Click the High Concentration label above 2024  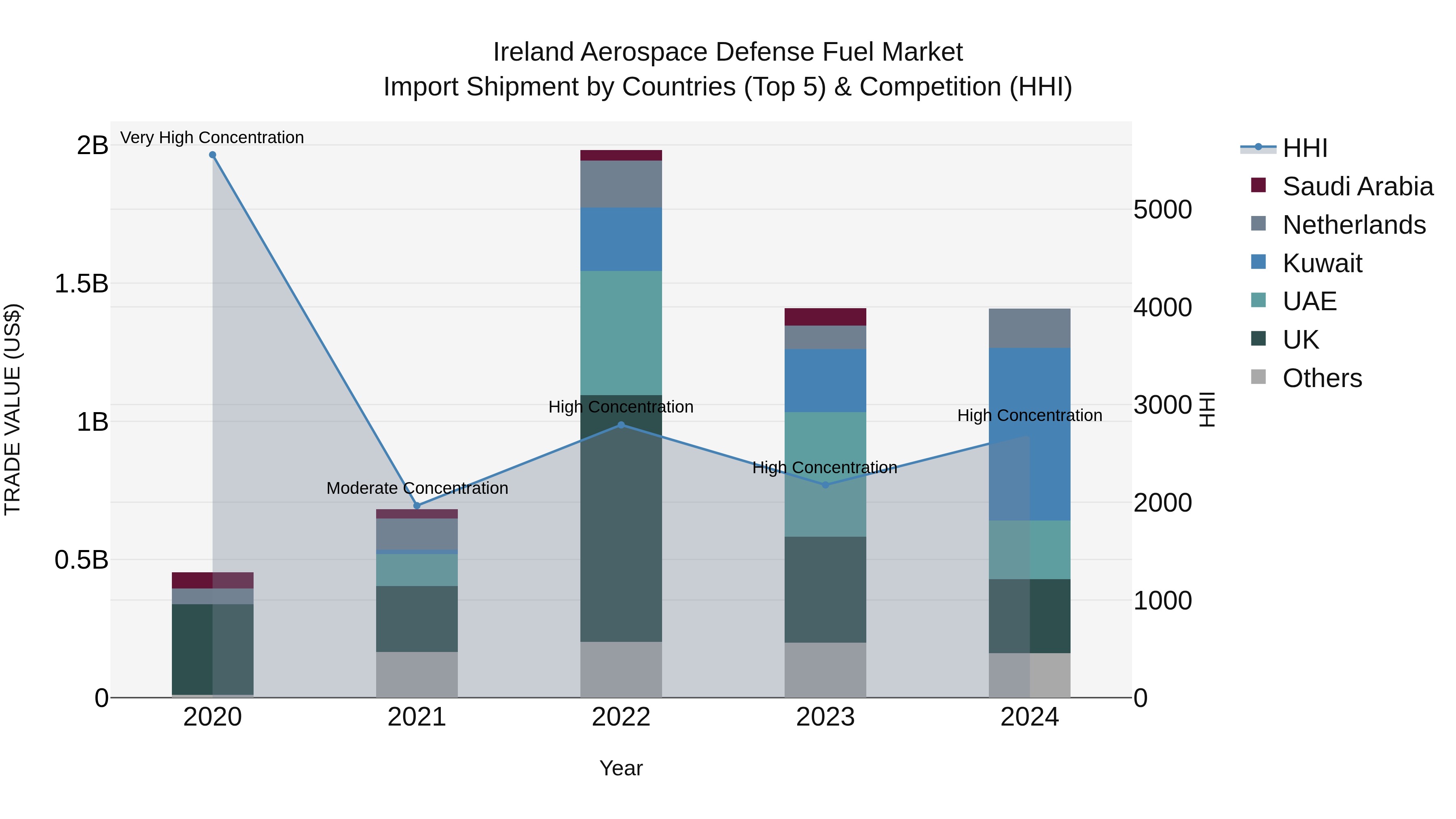1030,415
